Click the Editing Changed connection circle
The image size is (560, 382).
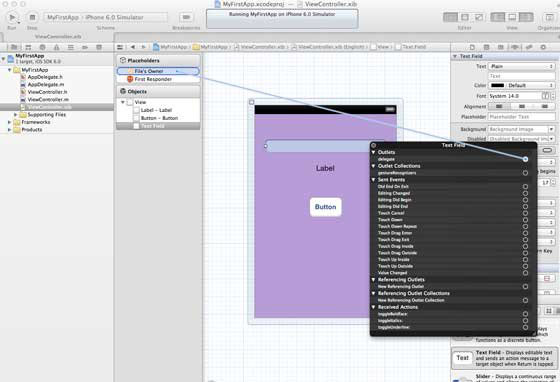coord(525,193)
